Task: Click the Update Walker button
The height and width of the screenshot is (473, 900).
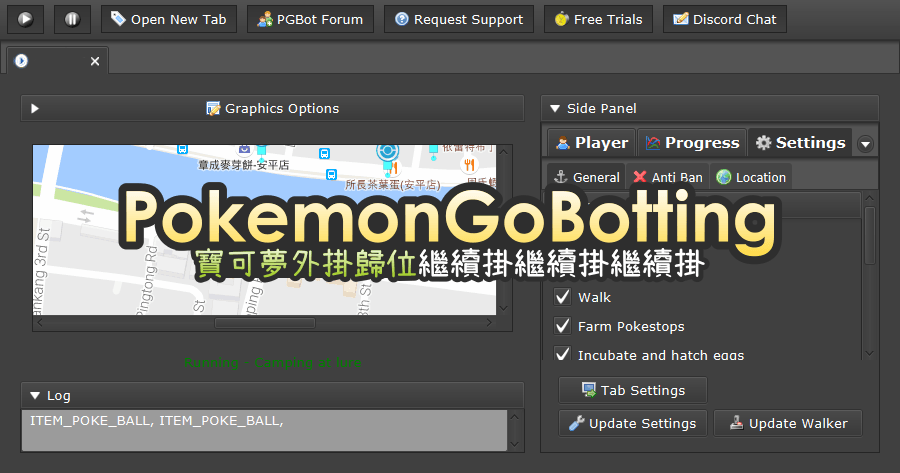Action: point(788,424)
